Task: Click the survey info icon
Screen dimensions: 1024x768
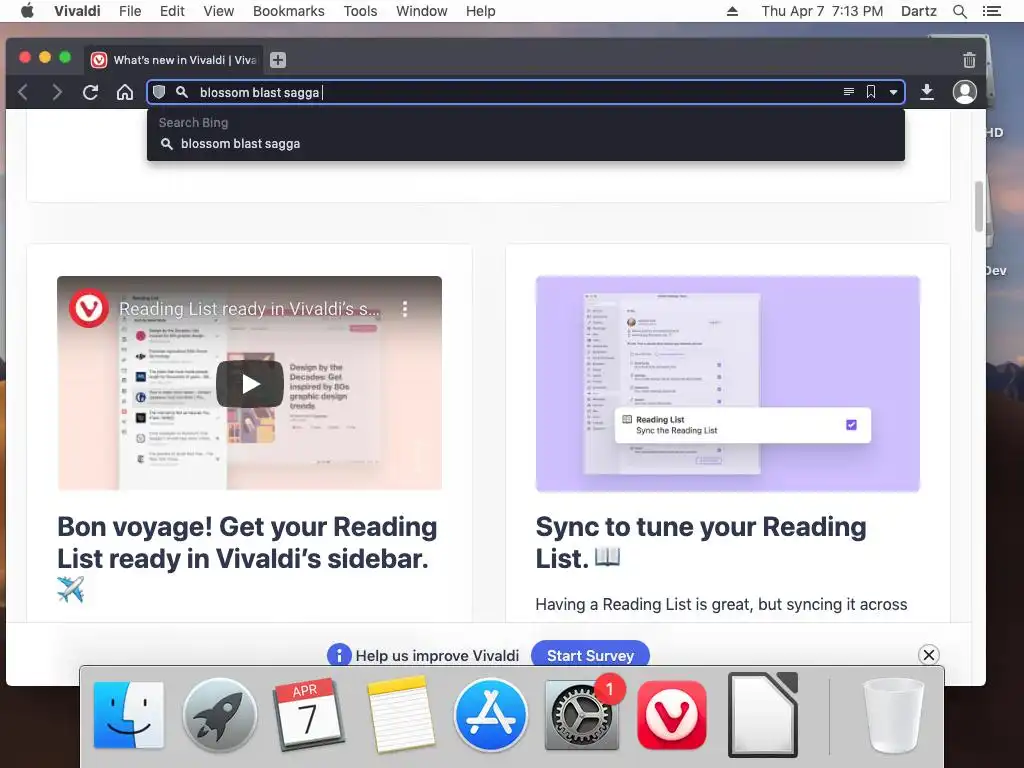Action: pyautogui.click(x=339, y=655)
